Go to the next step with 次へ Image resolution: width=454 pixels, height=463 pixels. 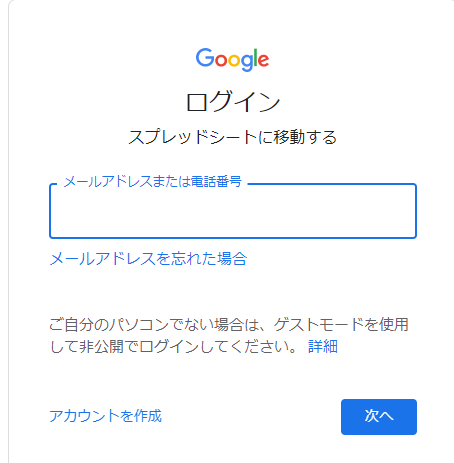[x=379, y=417]
